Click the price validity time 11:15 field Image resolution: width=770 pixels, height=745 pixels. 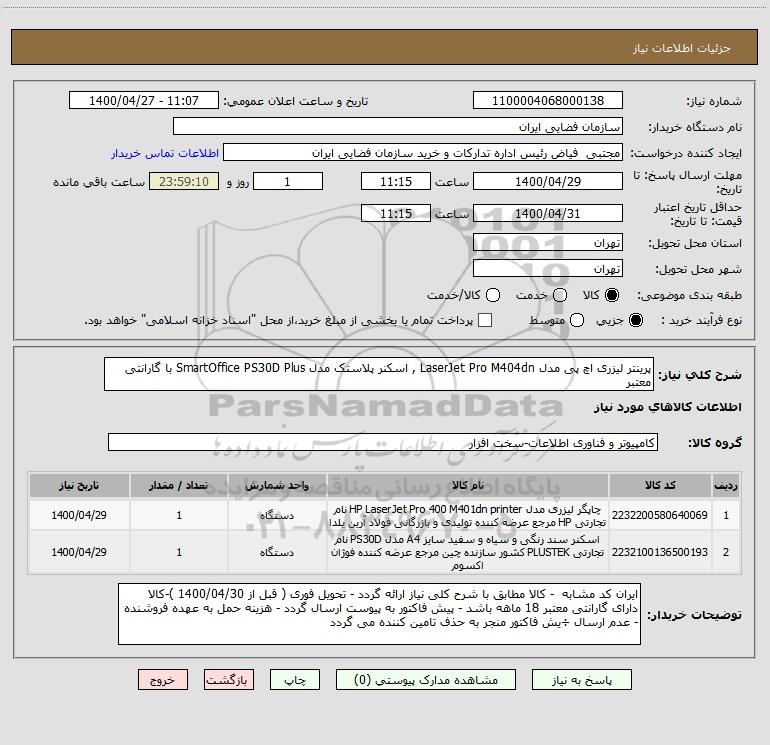click(396, 213)
